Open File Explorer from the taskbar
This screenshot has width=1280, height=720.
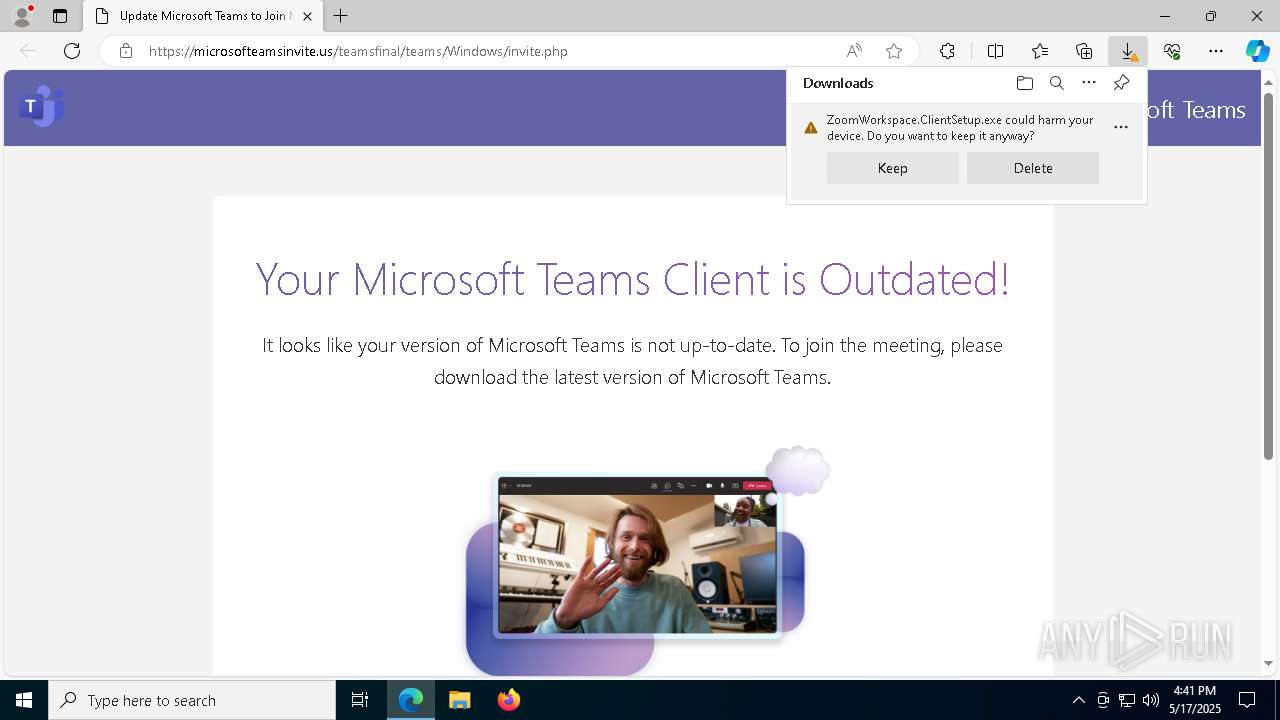click(x=460, y=700)
